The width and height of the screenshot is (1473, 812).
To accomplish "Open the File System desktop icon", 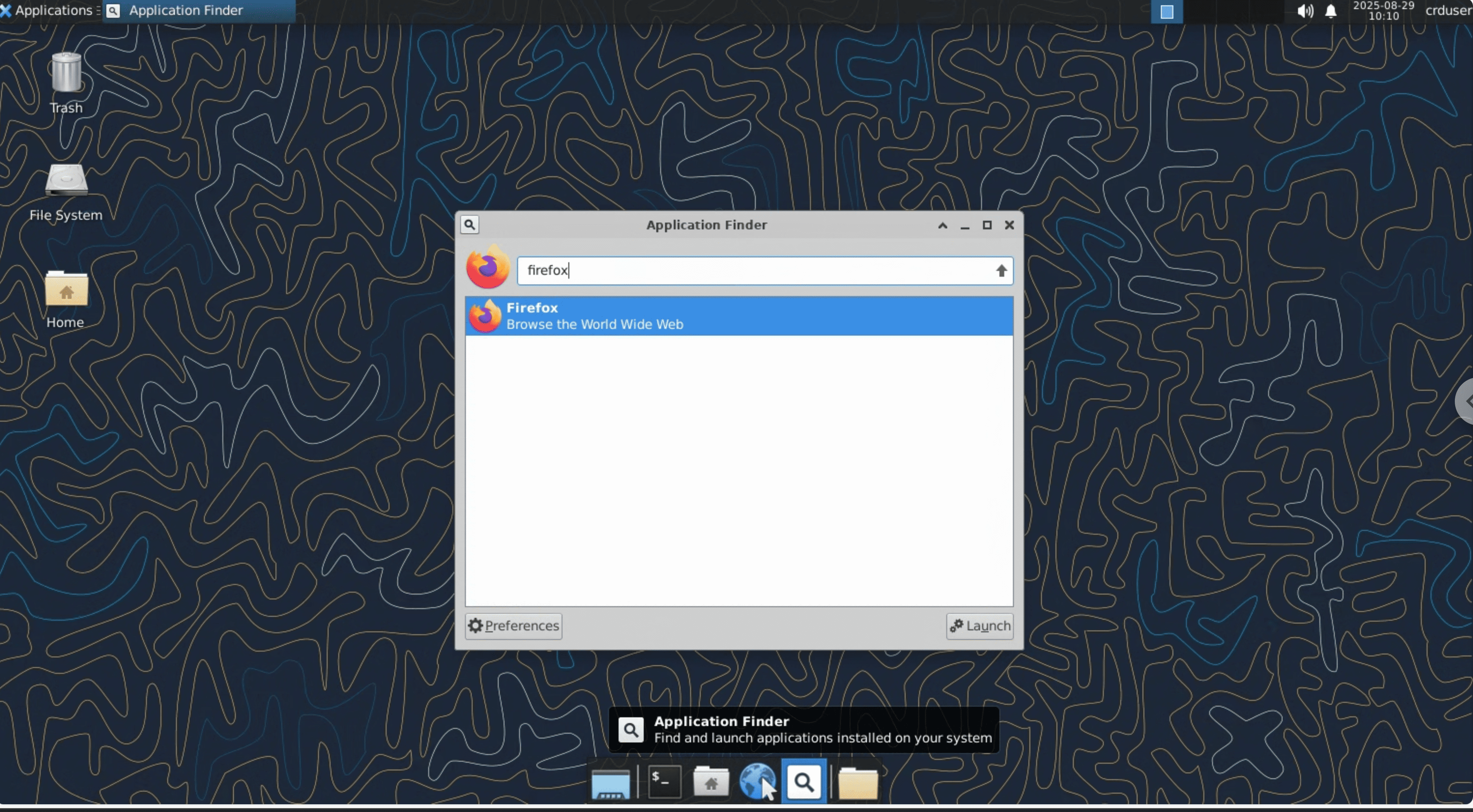I will pyautogui.click(x=66, y=180).
